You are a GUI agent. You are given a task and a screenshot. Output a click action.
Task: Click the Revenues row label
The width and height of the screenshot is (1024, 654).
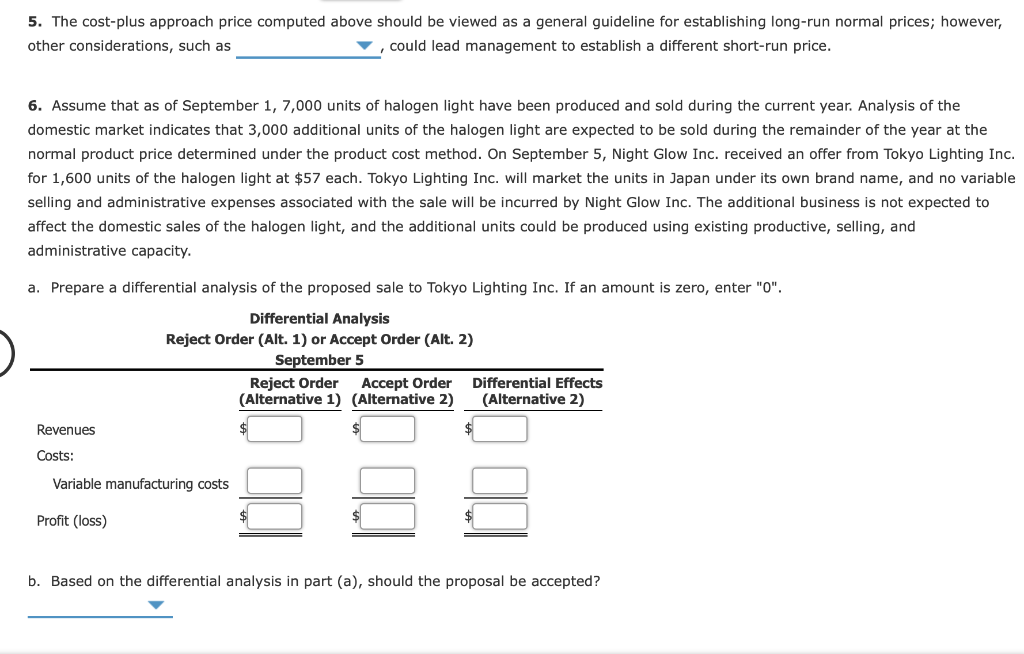(66, 429)
